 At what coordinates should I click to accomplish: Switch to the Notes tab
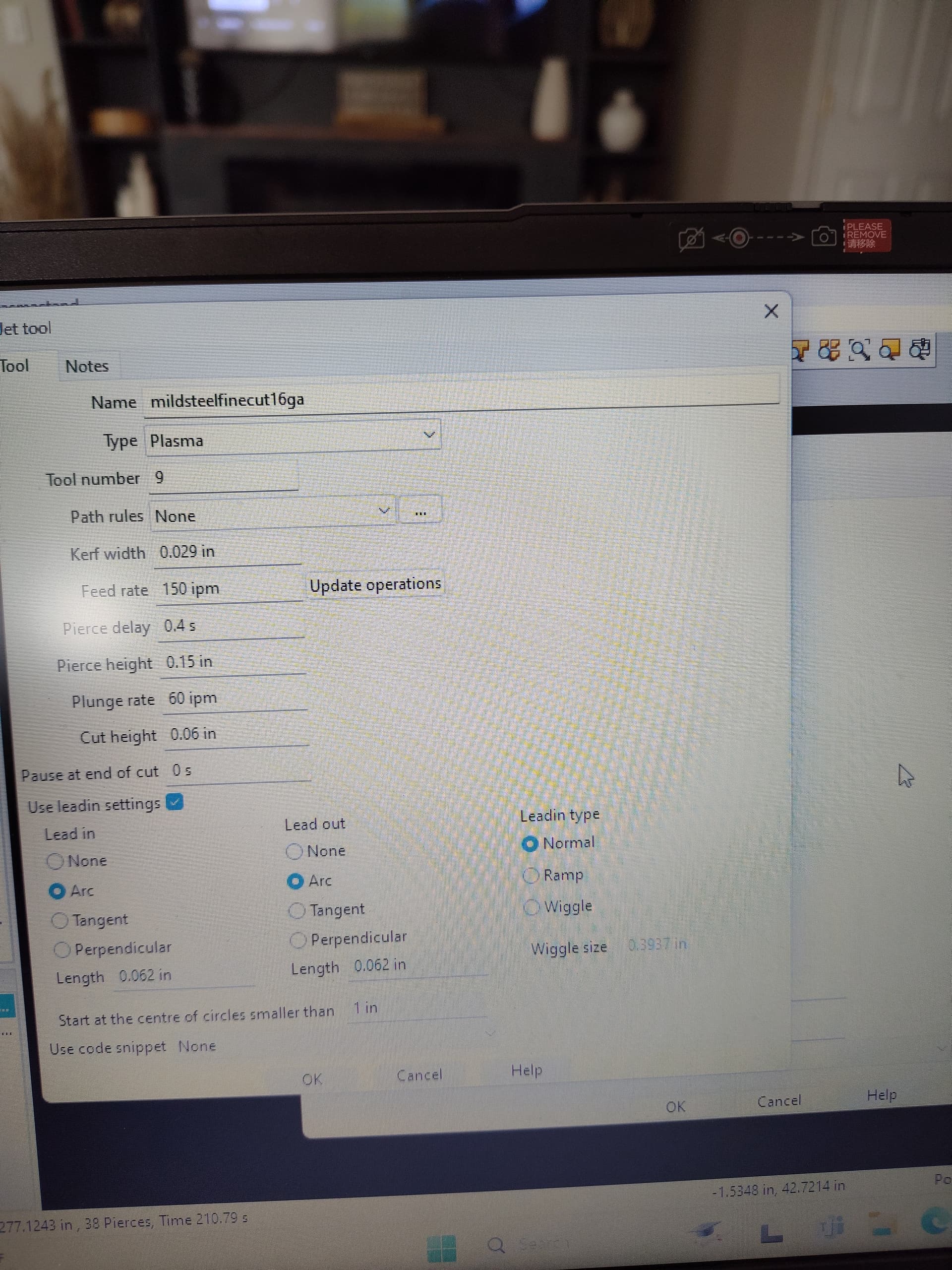pos(87,366)
